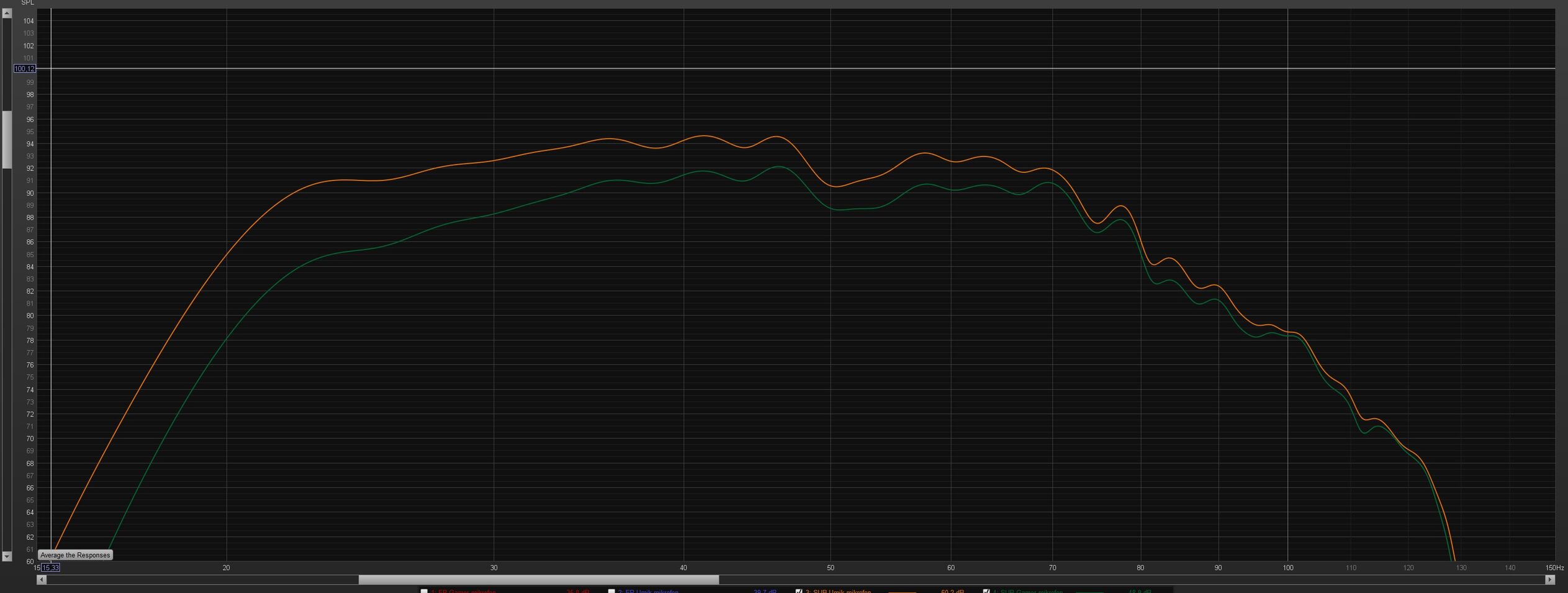1568x593 pixels.
Task: Click the horizontal scrollbar right arrow
Action: pyautogui.click(x=1550, y=579)
